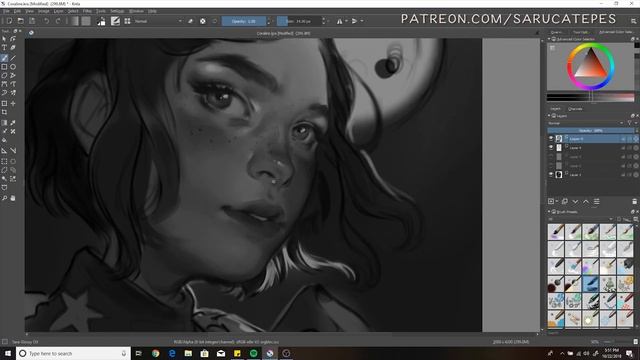Toggle visibility of the bottom layer
Viewport: 640px width, 360px height.
[551, 174]
